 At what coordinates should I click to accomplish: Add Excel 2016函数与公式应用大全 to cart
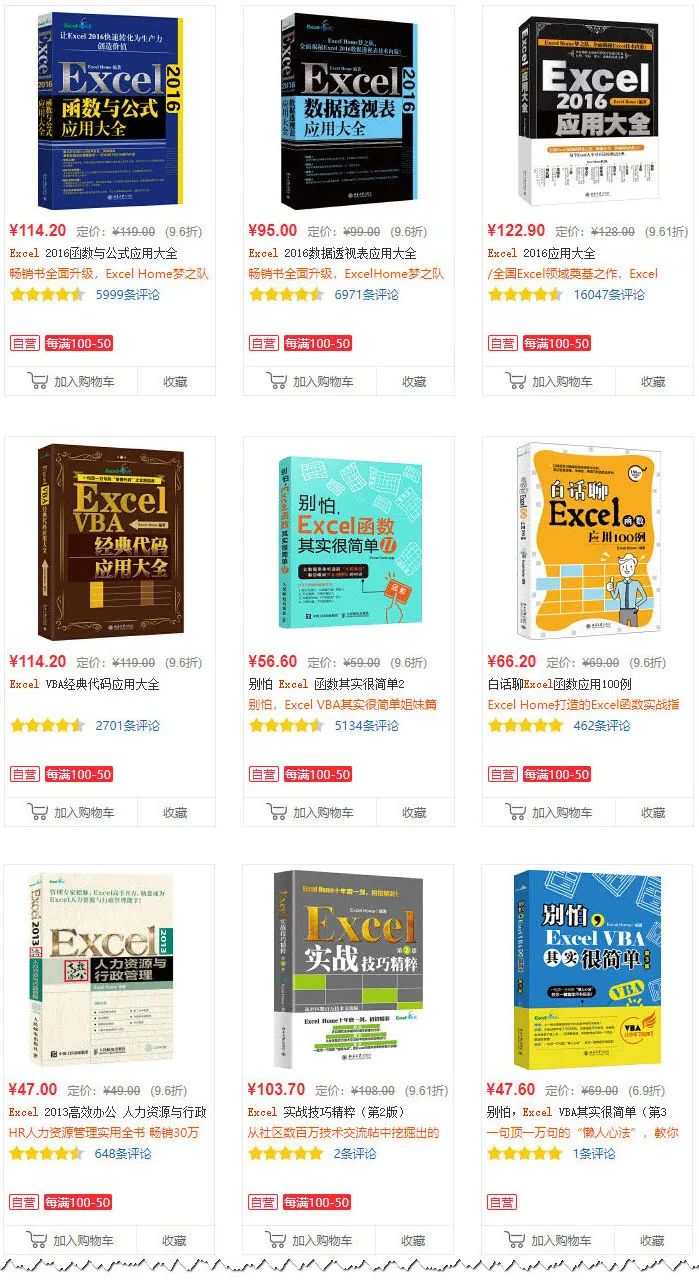click(x=70, y=381)
